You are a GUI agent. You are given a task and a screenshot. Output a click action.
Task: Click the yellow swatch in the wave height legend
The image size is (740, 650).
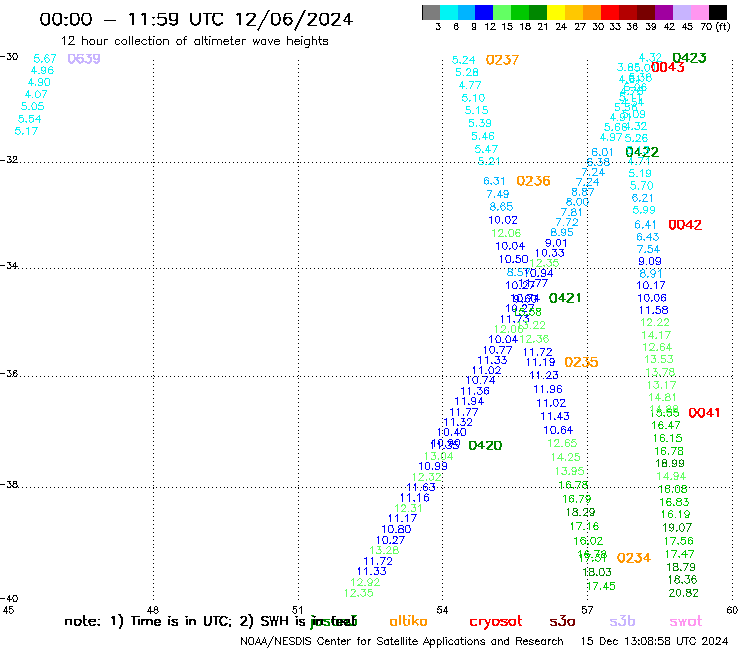click(555, 12)
